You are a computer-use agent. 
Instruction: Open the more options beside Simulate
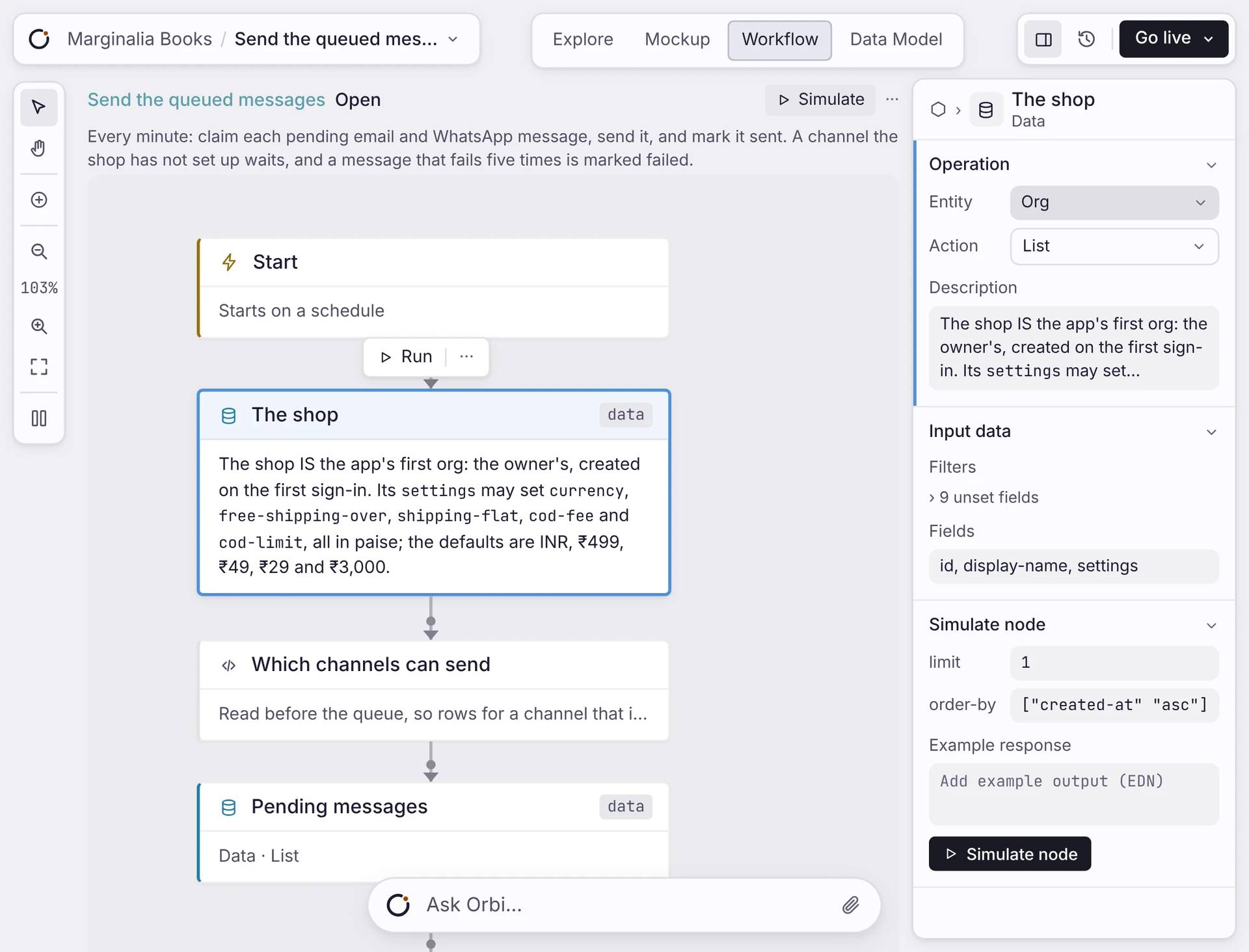pos(892,99)
